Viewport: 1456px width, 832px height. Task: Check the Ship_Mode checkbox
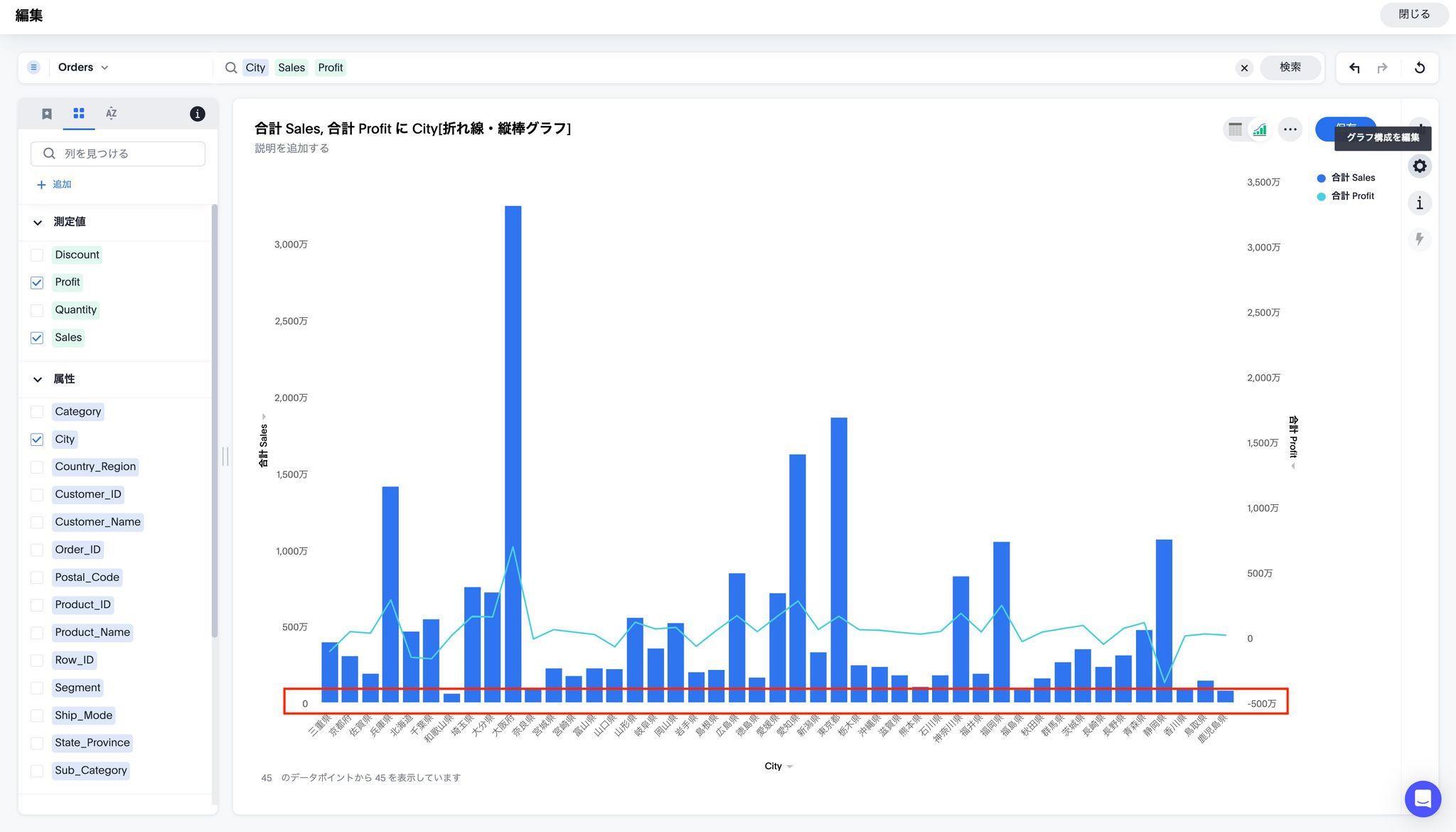coord(37,716)
